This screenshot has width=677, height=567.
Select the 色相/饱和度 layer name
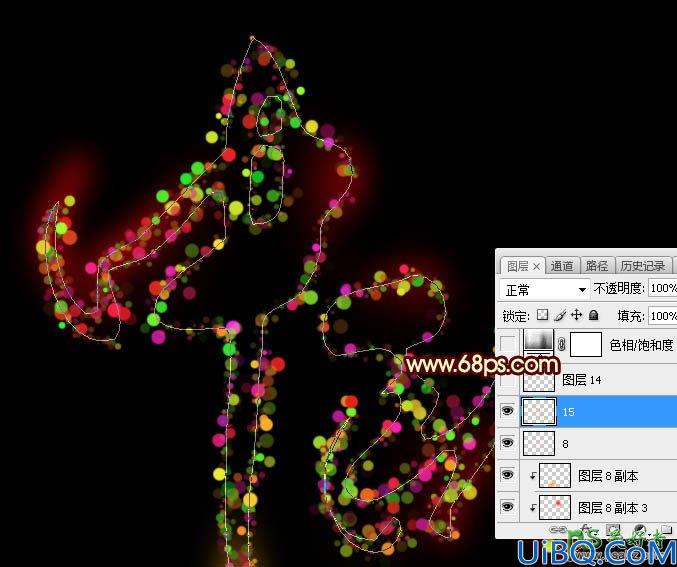(x=641, y=345)
